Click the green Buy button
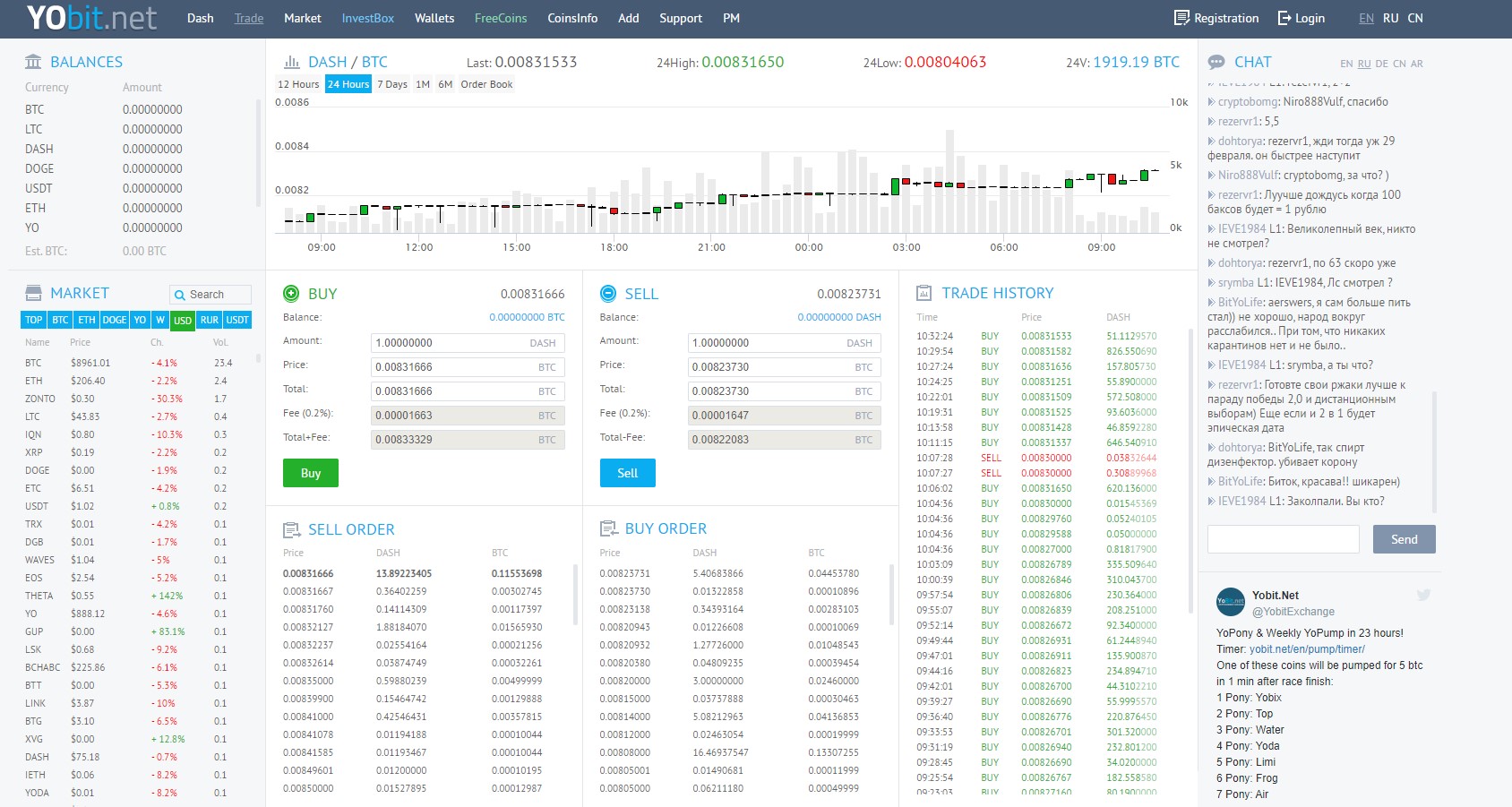The width and height of the screenshot is (1512, 807). click(311, 473)
